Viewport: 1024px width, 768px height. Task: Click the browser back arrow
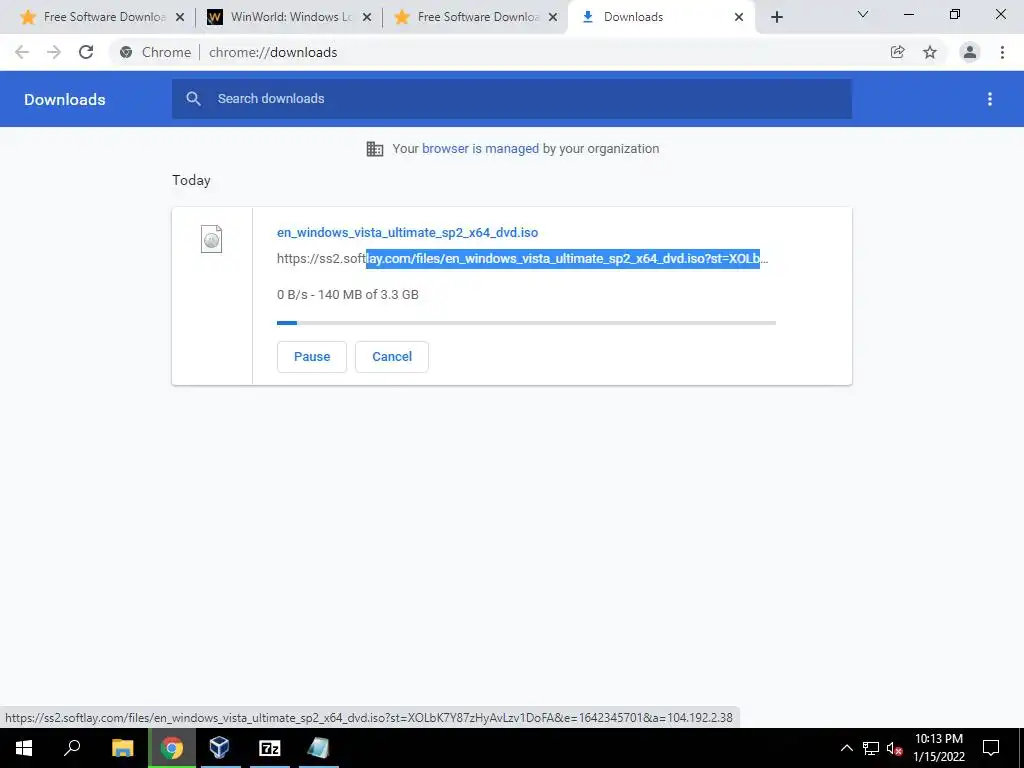[22, 52]
